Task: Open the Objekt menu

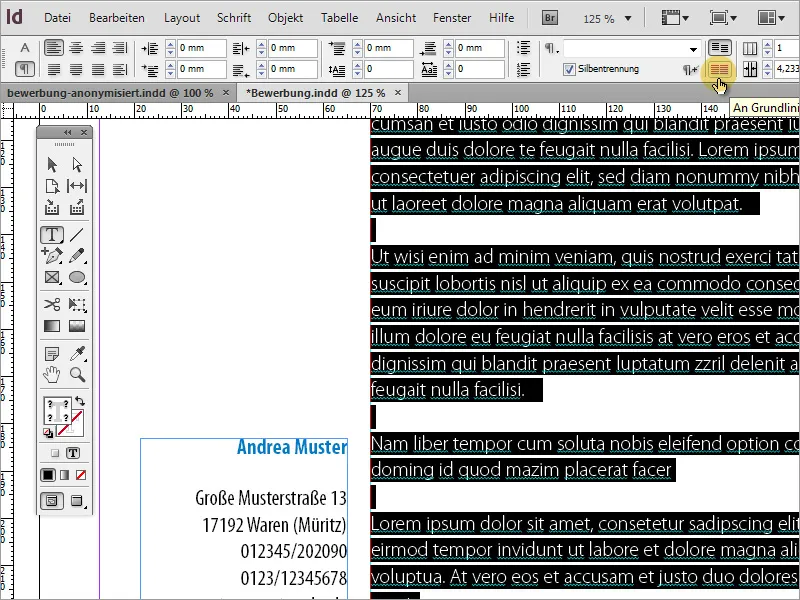Action: click(x=285, y=18)
